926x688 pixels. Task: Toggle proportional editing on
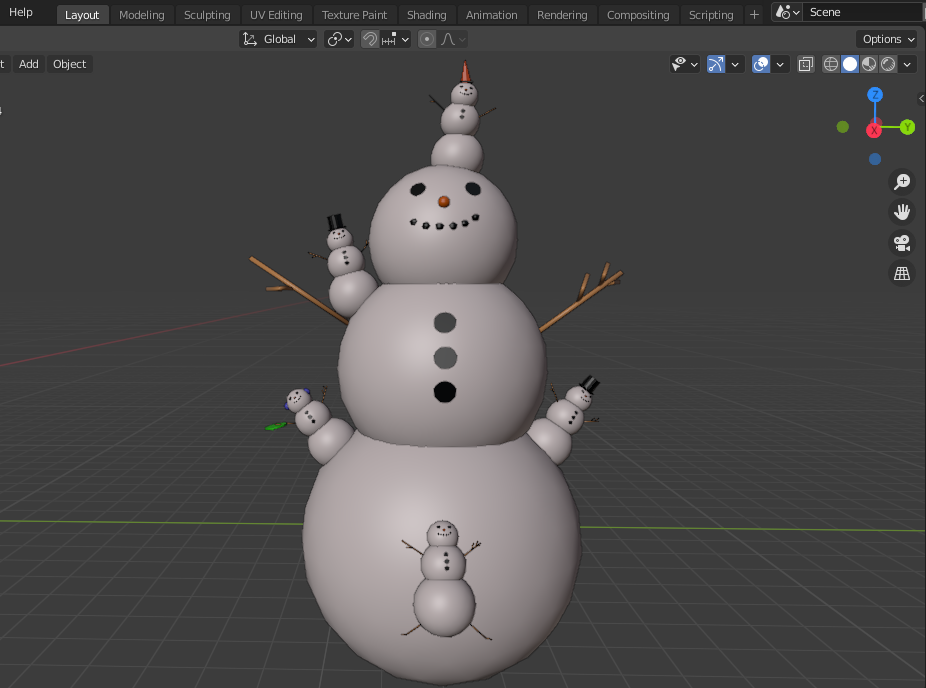427,38
